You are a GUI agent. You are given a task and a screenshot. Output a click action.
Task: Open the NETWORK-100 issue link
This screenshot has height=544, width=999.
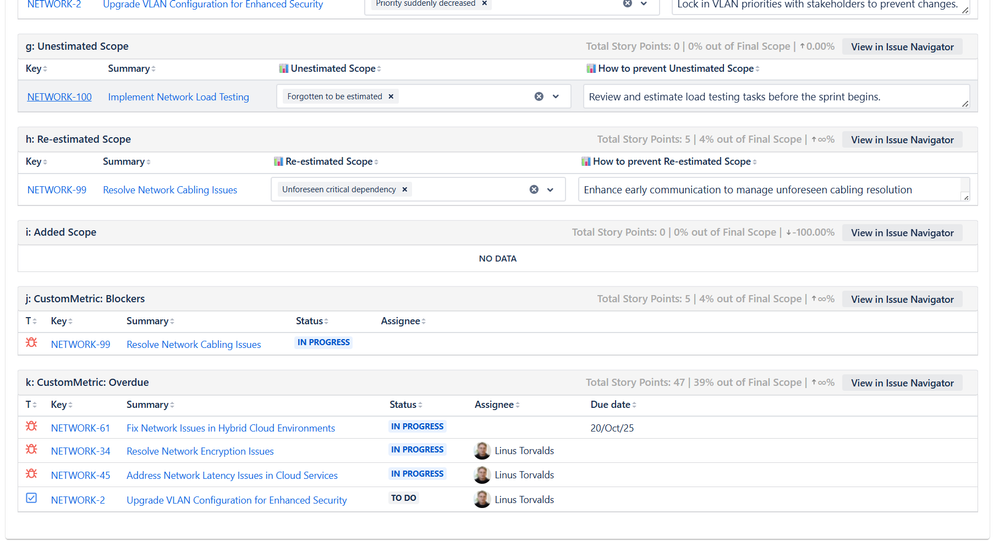tap(59, 97)
